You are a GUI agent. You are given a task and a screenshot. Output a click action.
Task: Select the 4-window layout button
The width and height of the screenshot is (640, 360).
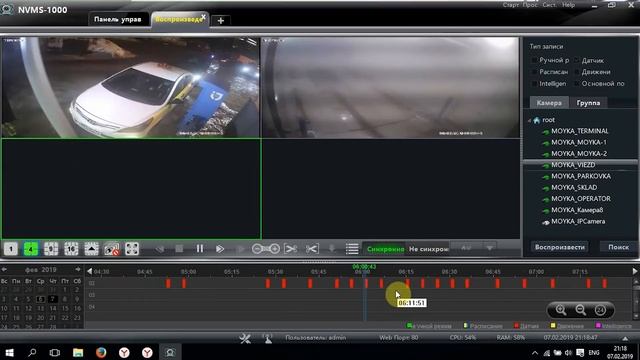click(x=31, y=249)
